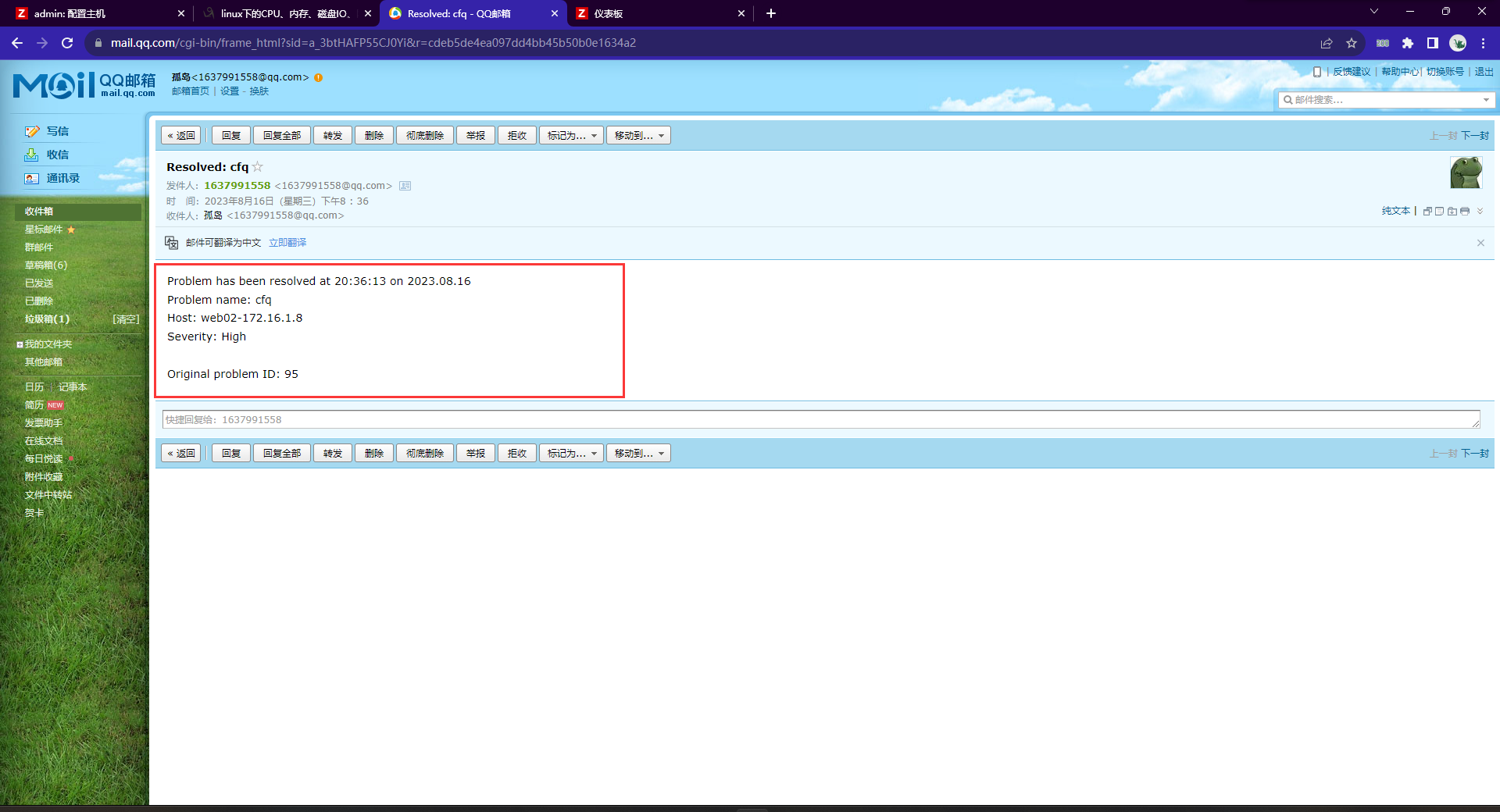The image size is (1500, 812).
Task: Open Invoice assistant (发票助手)
Action: (44, 423)
